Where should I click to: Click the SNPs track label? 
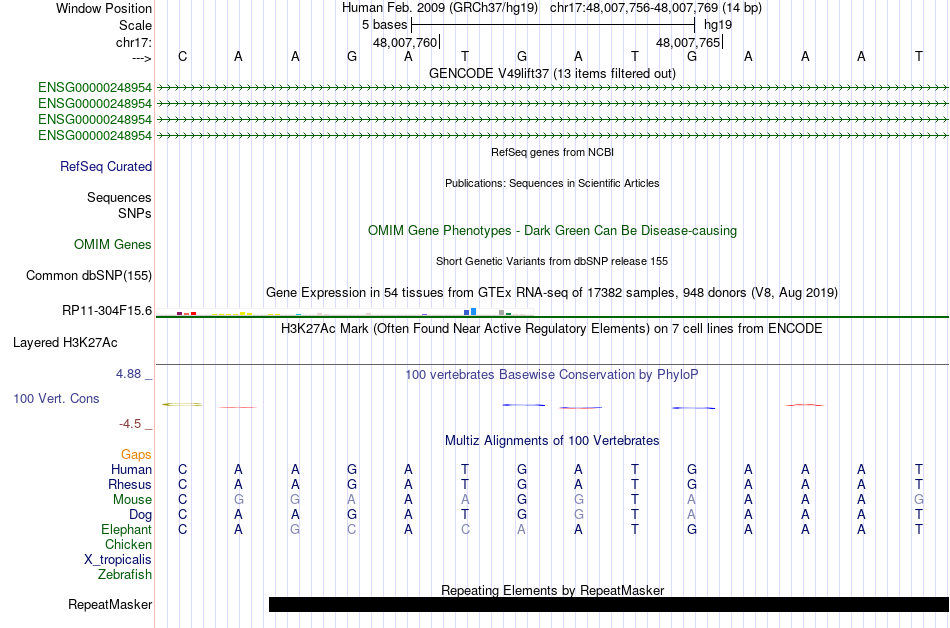tap(135, 213)
